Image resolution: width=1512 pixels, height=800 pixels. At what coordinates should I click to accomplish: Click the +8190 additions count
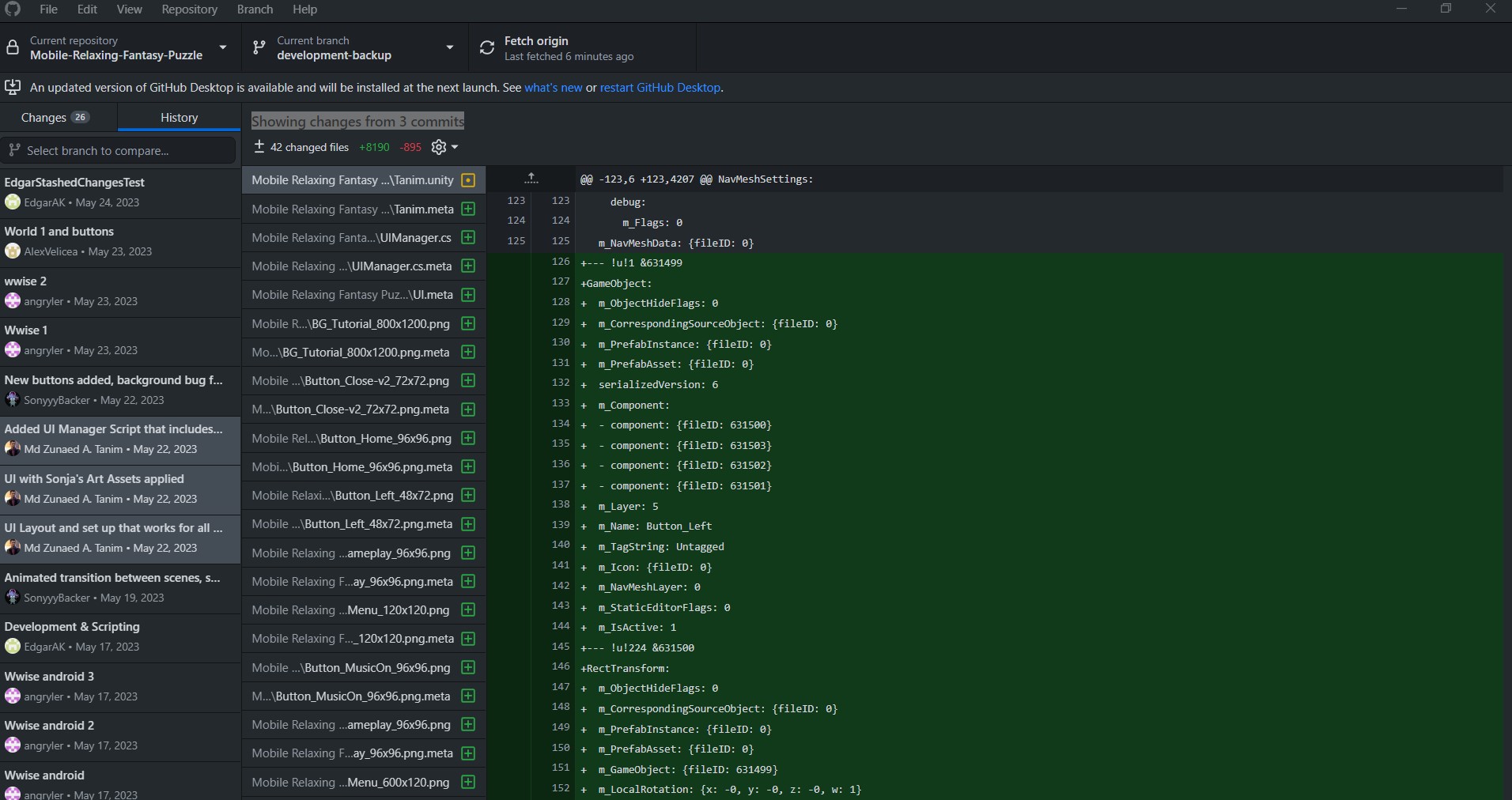374,147
